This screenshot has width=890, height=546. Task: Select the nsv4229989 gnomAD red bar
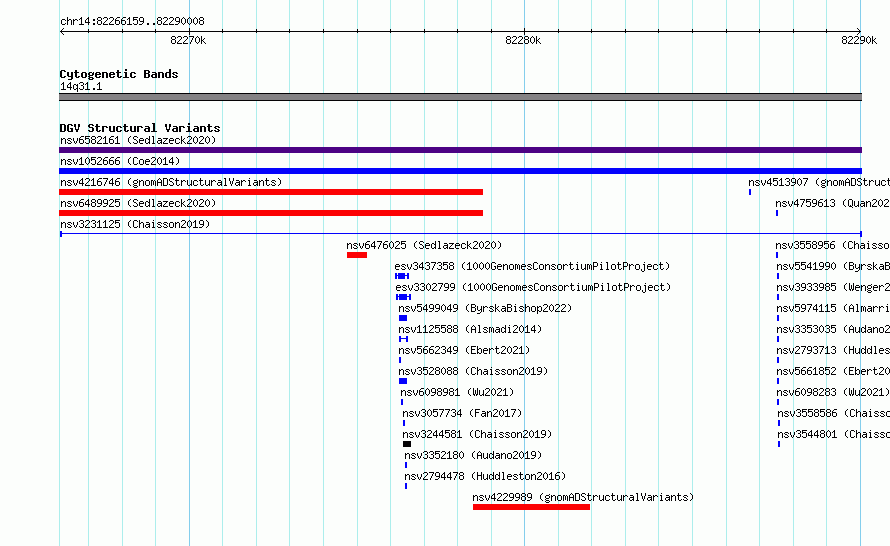(531, 507)
